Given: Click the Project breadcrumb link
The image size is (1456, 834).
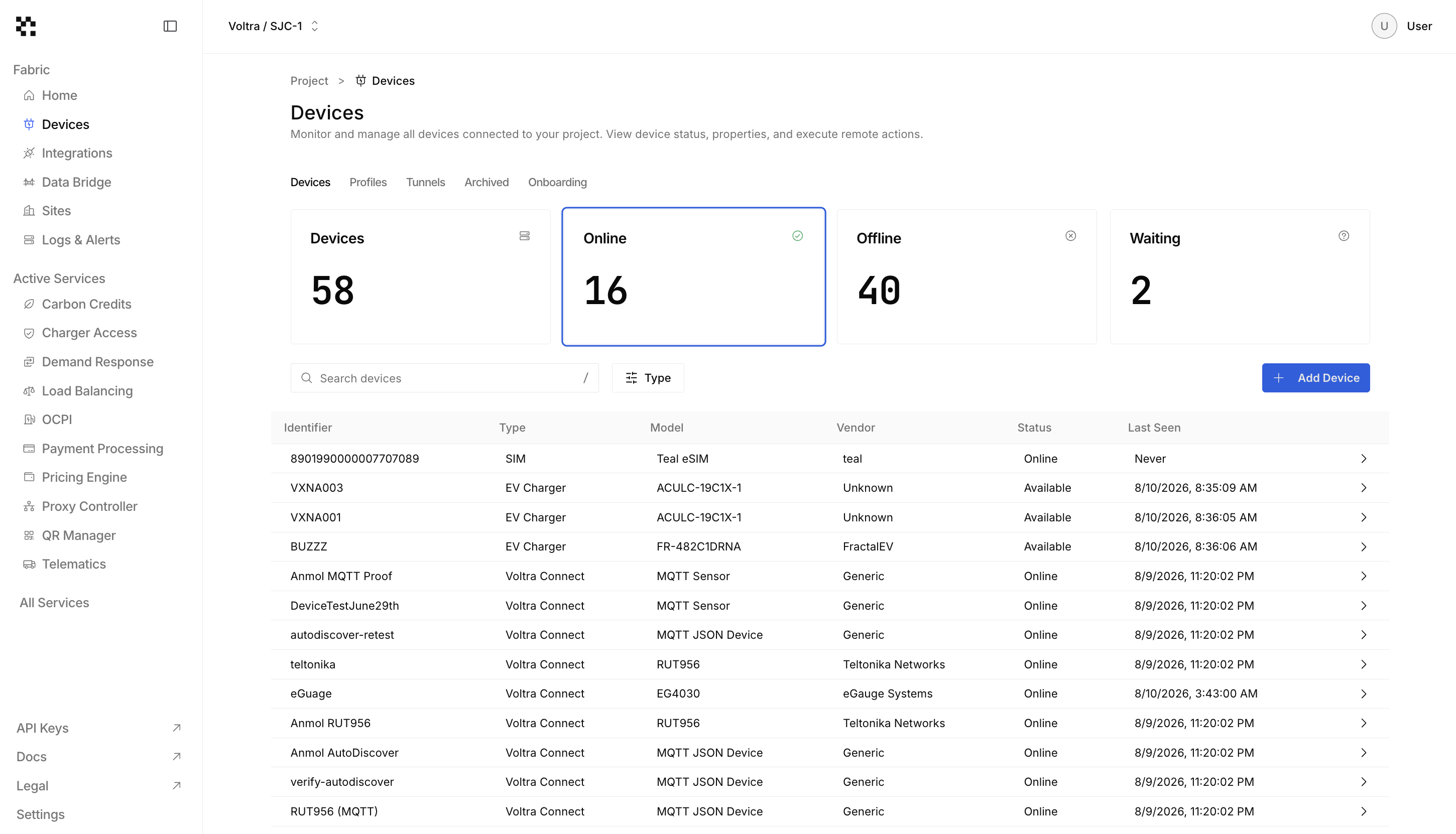Looking at the screenshot, I should 309,81.
